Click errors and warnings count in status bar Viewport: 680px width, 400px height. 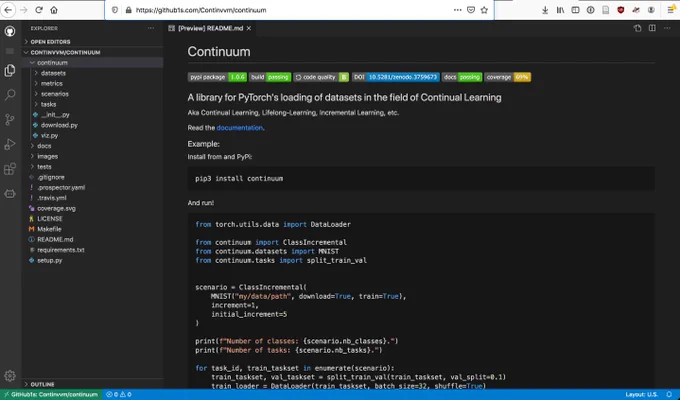[x=118, y=394]
